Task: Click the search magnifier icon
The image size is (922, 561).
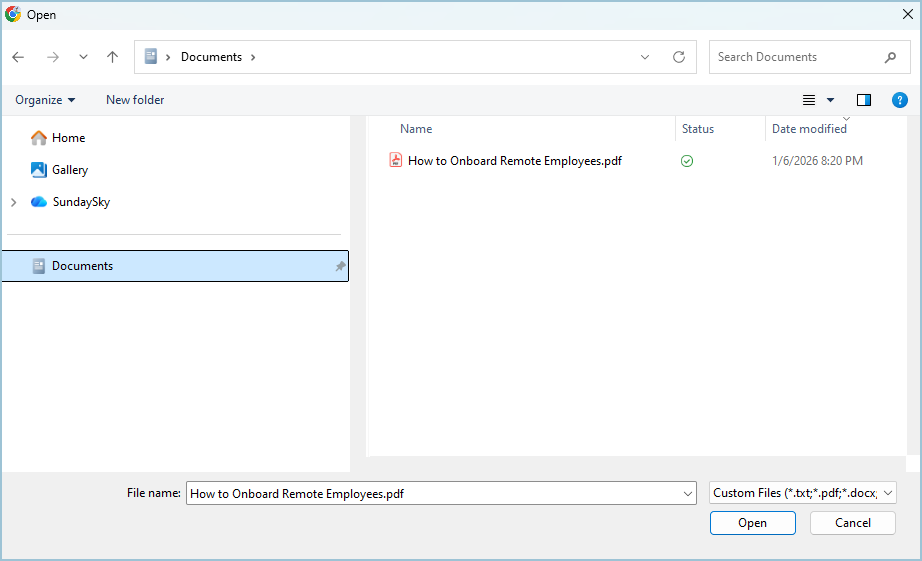Action: (890, 57)
